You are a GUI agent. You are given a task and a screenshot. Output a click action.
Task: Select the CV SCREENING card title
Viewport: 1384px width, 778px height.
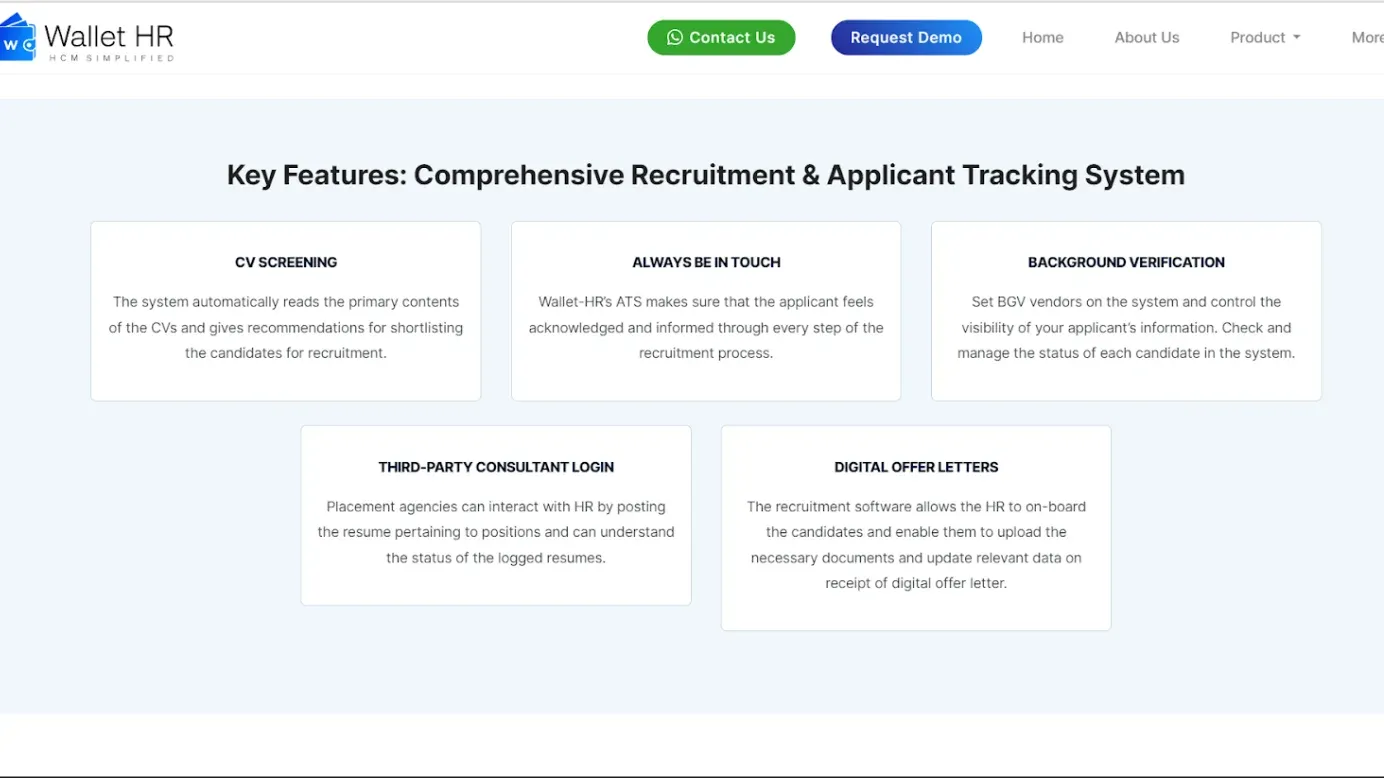coord(286,262)
